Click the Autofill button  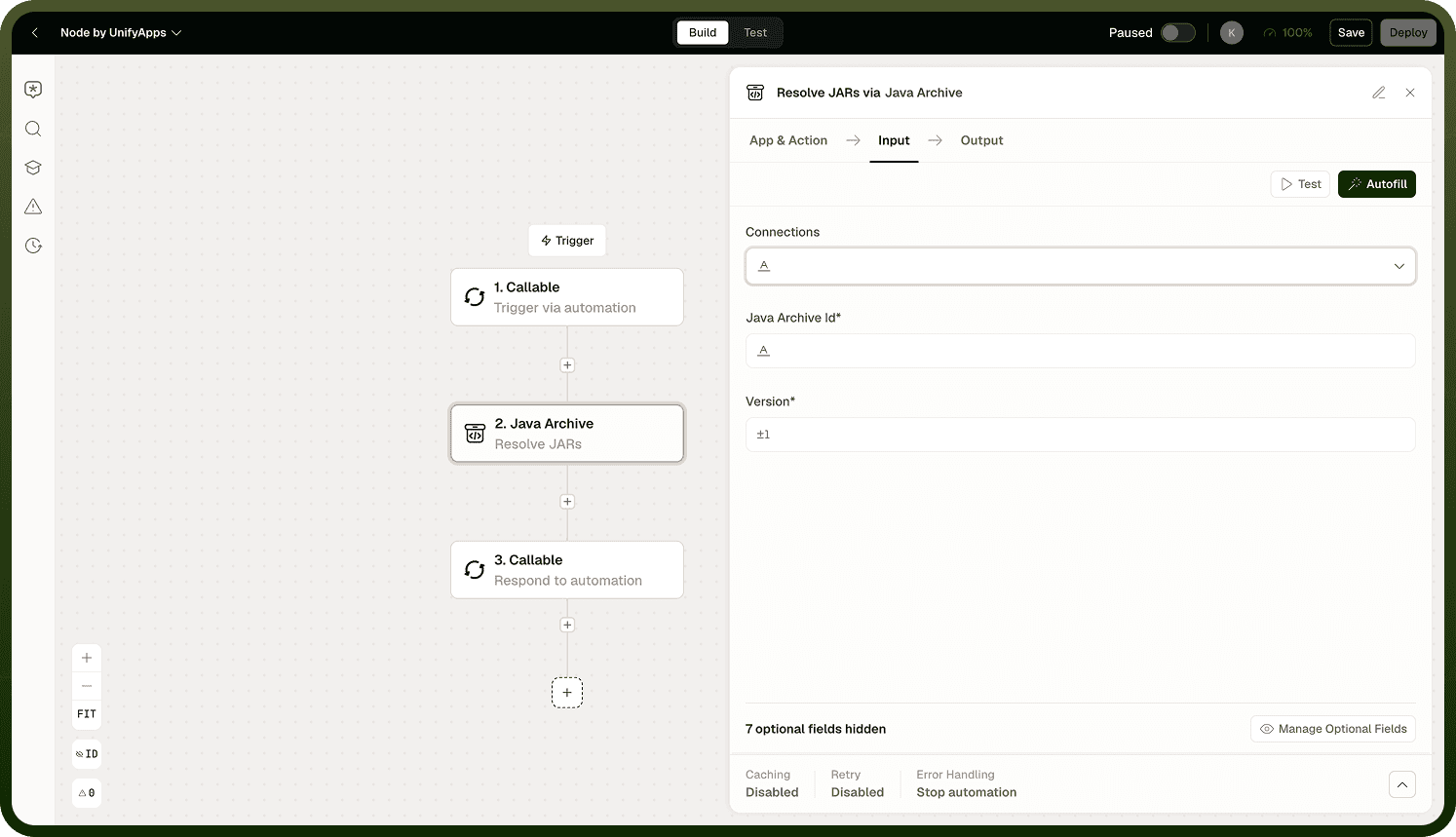click(1377, 184)
